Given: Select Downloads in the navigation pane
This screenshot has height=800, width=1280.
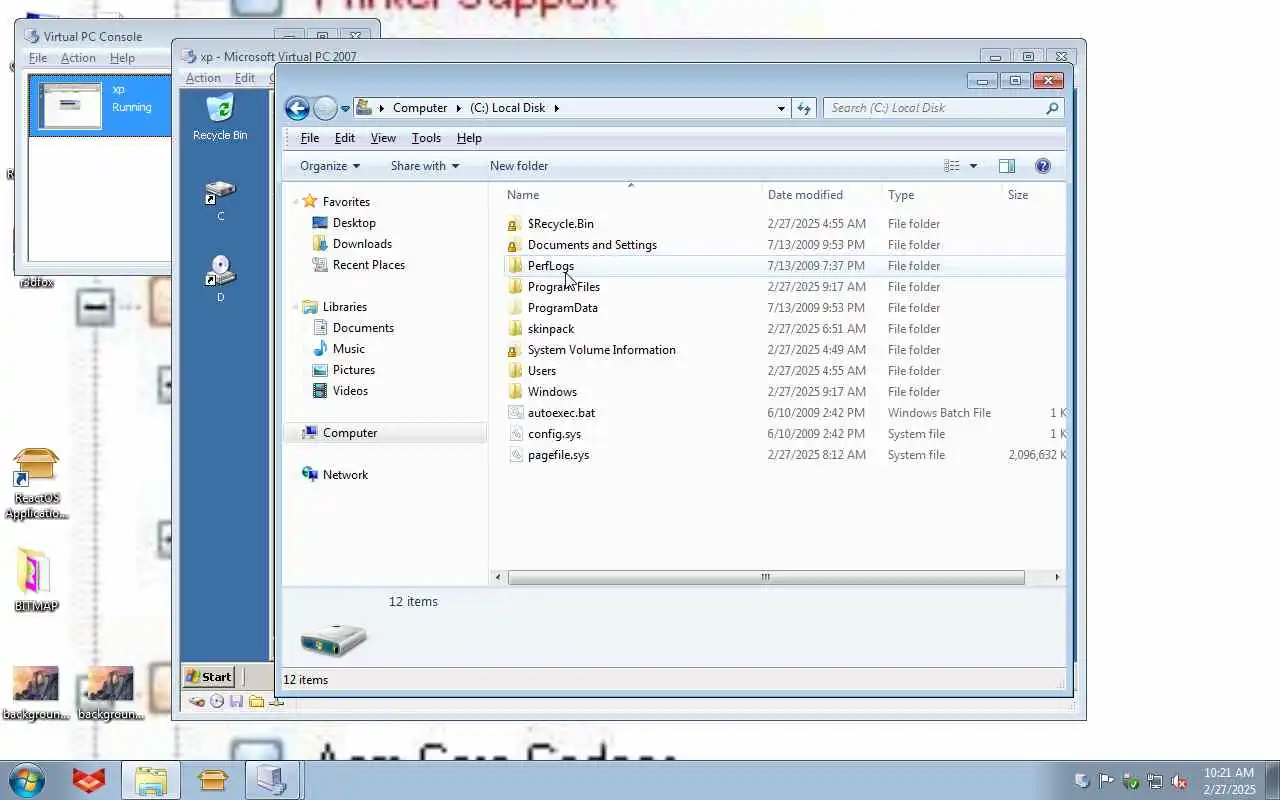Looking at the screenshot, I should coord(362,244).
